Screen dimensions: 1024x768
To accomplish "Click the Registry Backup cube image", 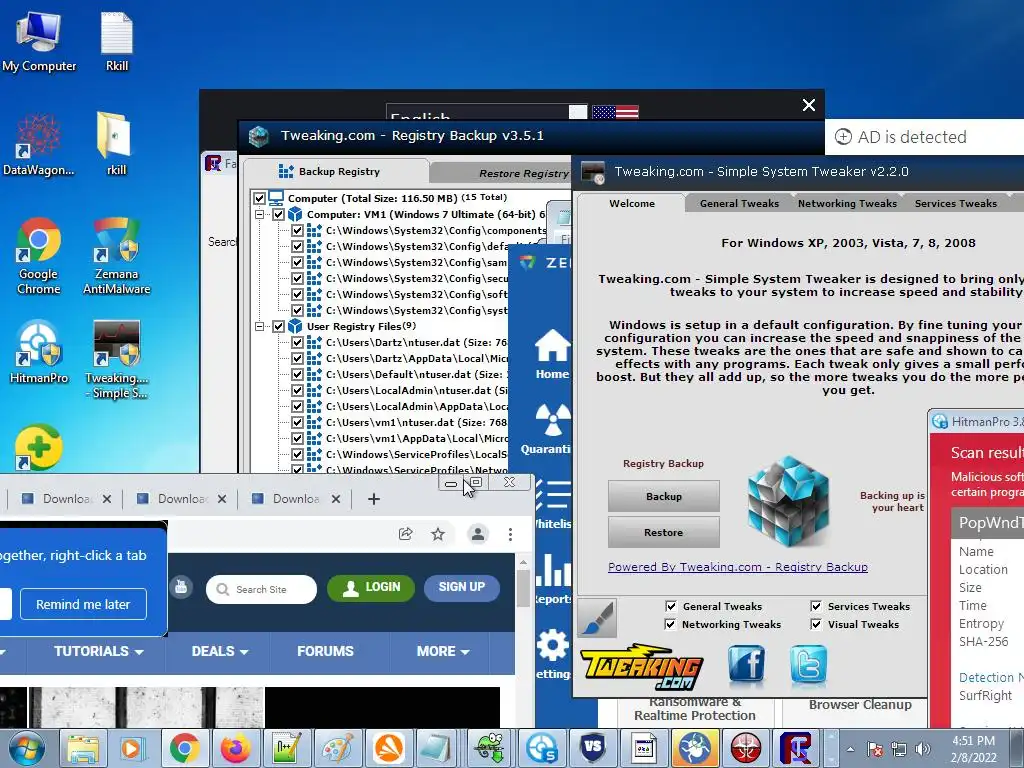I will 788,502.
